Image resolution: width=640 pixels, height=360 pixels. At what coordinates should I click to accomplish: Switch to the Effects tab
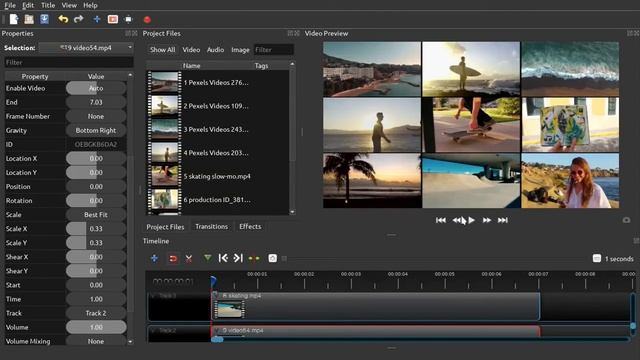pos(250,227)
